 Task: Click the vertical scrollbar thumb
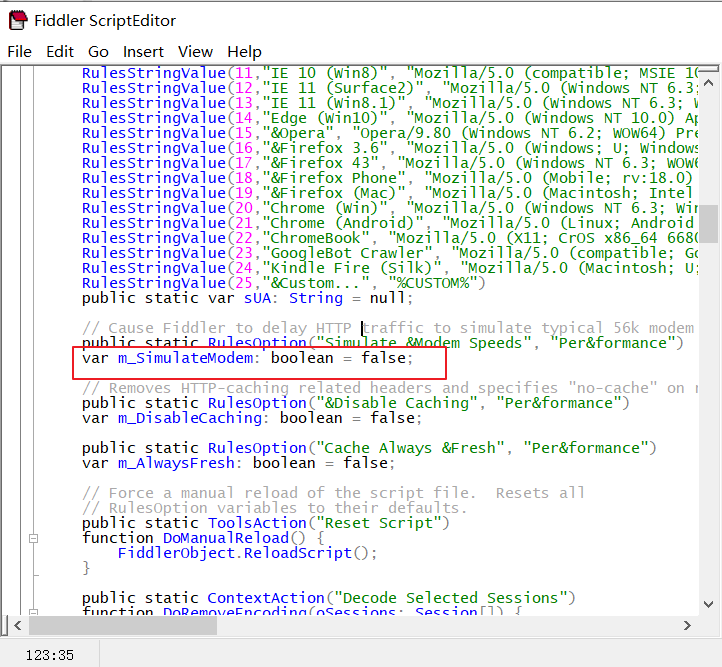(709, 223)
